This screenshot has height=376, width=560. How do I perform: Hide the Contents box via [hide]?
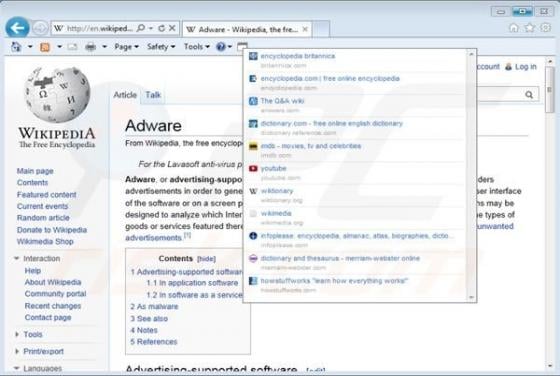coord(206,259)
